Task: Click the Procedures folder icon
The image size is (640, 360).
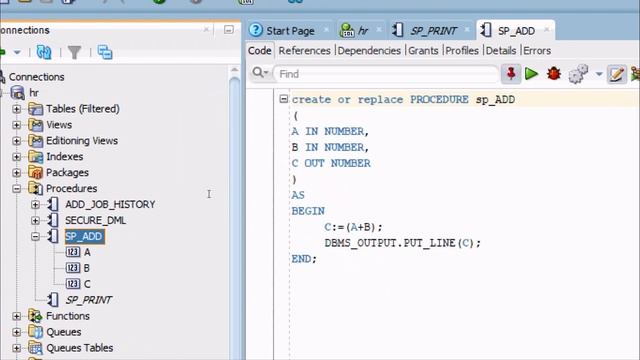Action: [x=36, y=189]
